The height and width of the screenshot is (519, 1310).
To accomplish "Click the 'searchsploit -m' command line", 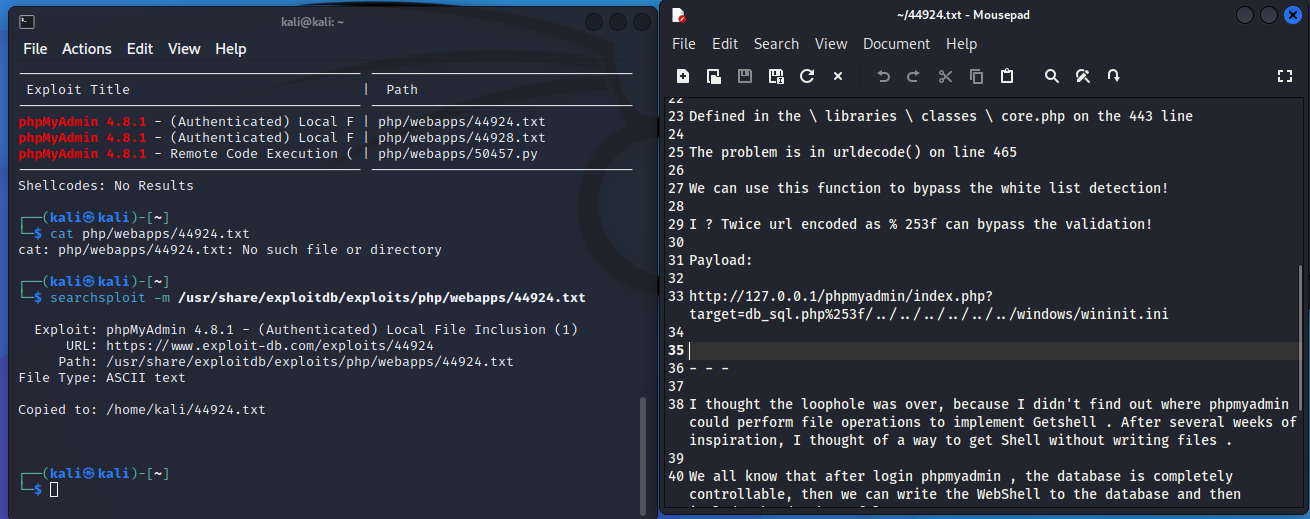I will pos(318,297).
